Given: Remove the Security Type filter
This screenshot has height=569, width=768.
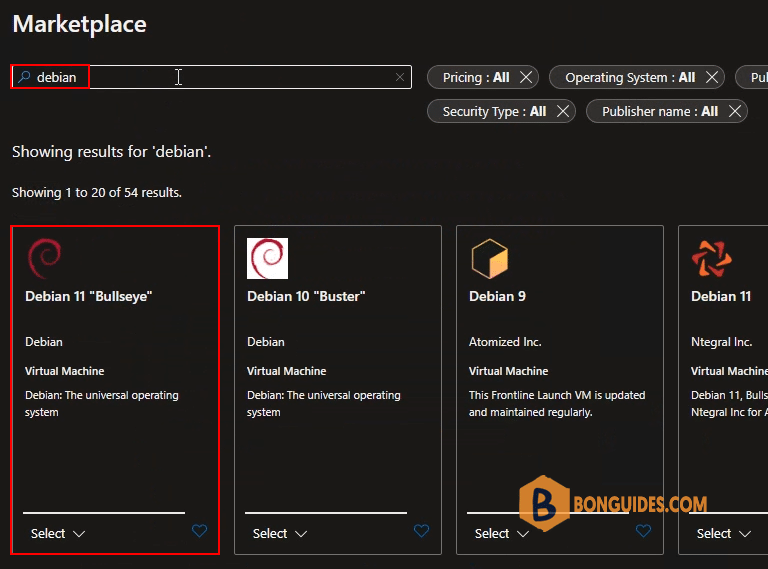Looking at the screenshot, I should click(563, 111).
